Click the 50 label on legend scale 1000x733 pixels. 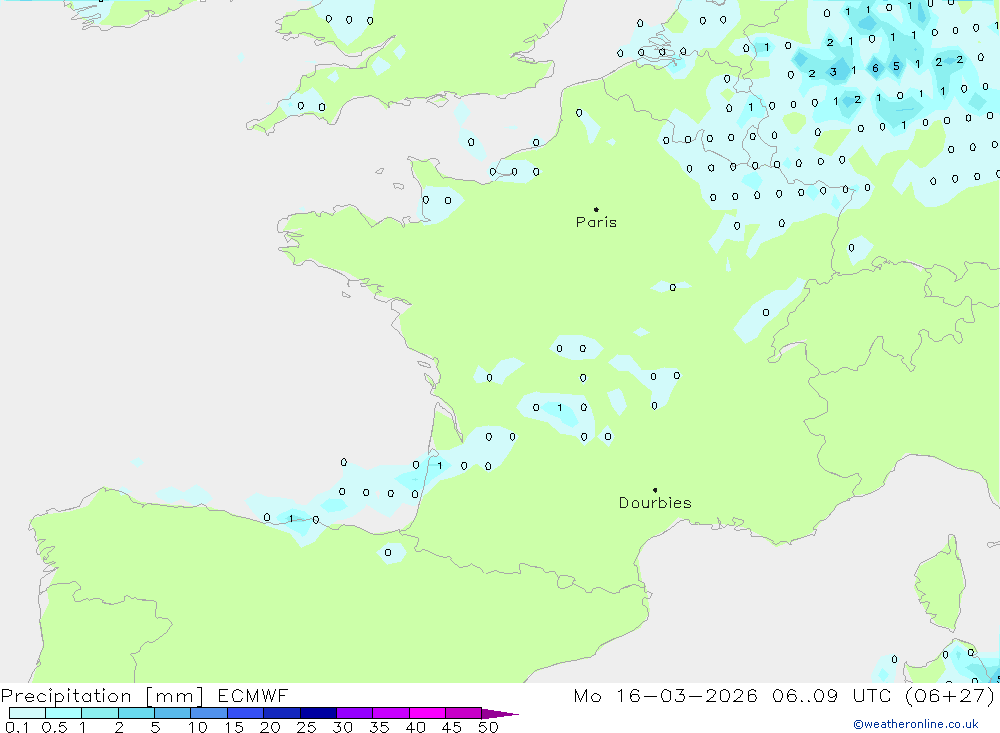pos(487,728)
